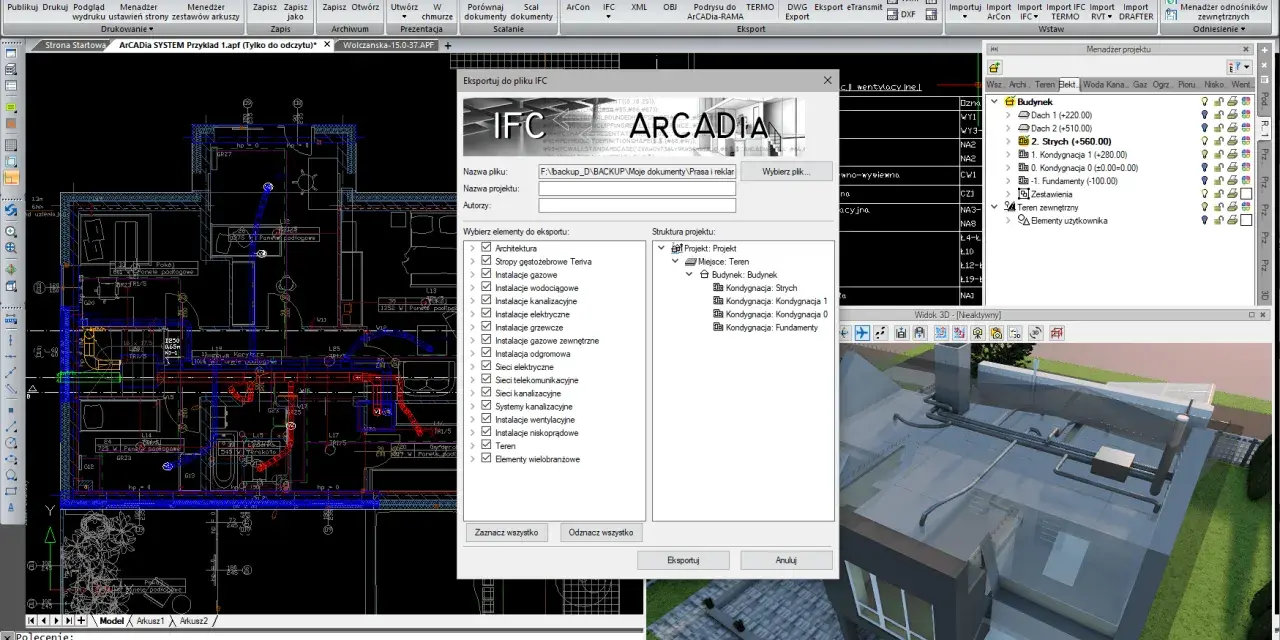Click the Eksportuj button
The image size is (1280, 640).
683,560
